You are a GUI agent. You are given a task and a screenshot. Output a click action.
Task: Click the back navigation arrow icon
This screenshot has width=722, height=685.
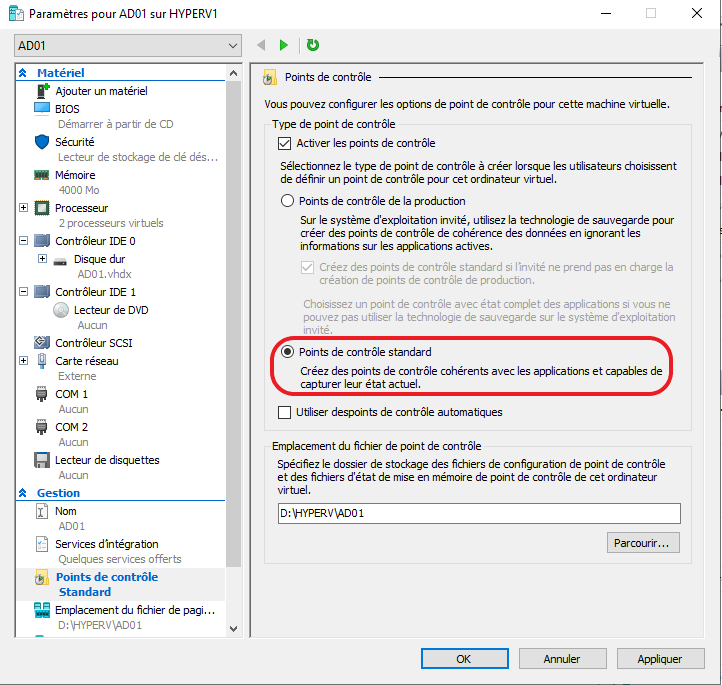262,45
